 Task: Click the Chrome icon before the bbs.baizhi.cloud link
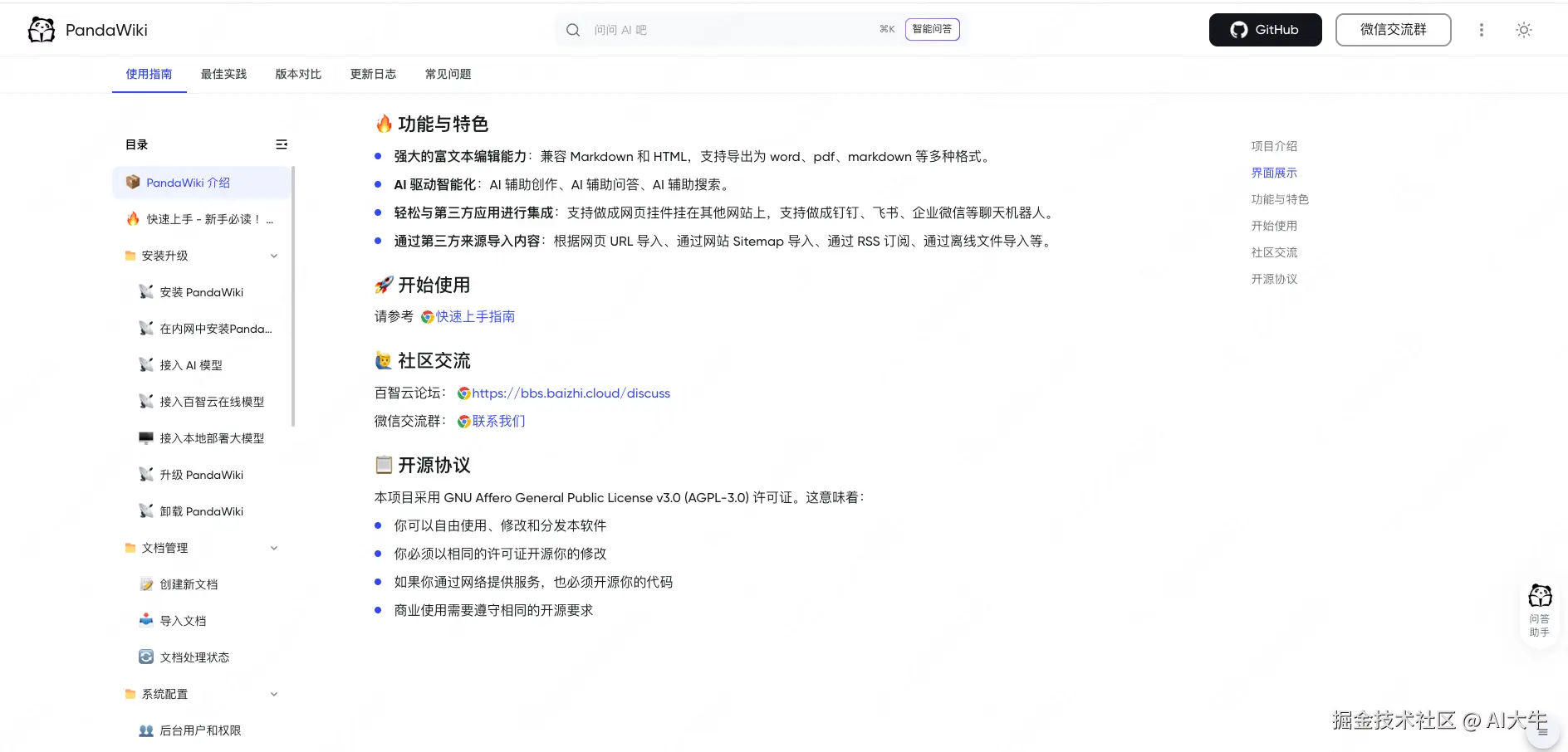tap(464, 393)
